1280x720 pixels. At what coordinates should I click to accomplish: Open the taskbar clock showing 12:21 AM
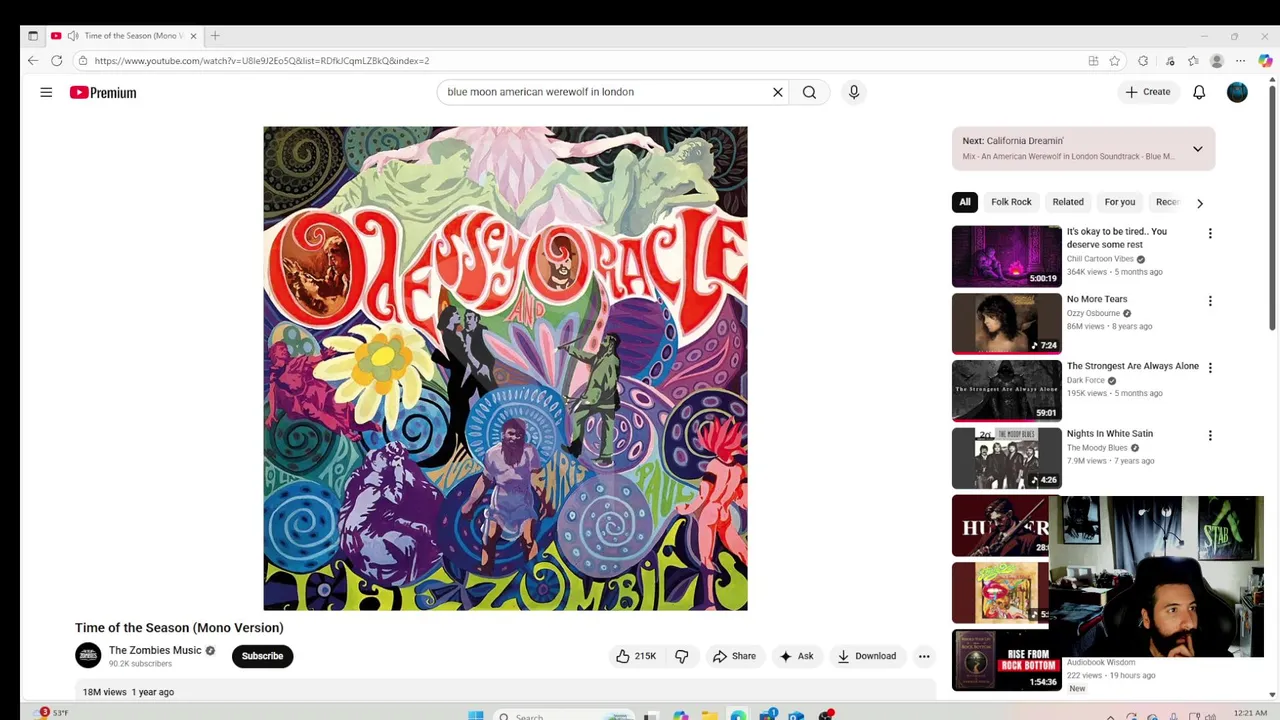pyautogui.click(x=1250, y=713)
